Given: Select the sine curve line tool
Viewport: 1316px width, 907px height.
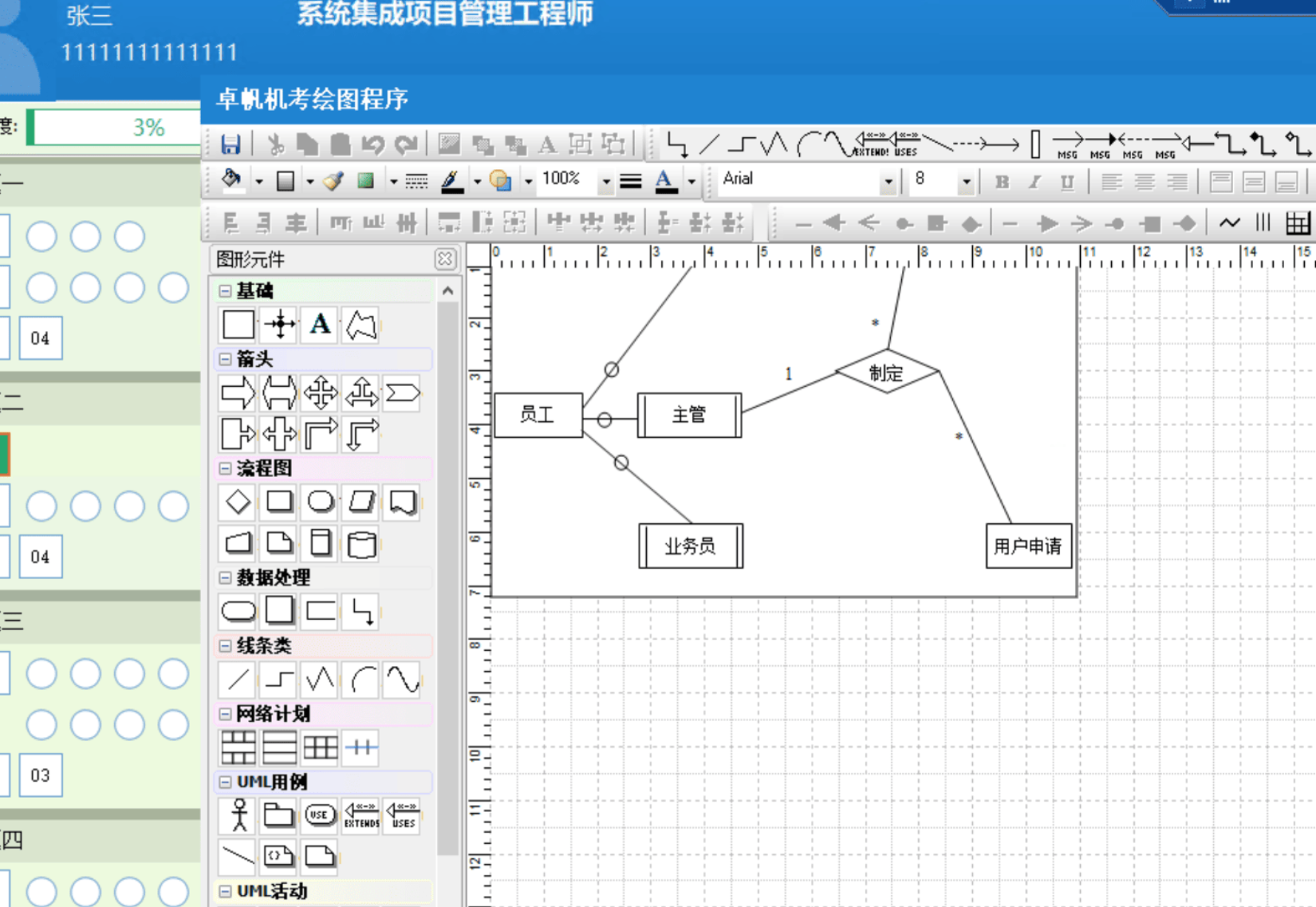Looking at the screenshot, I should pyautogui.click(x=403, y=680).
